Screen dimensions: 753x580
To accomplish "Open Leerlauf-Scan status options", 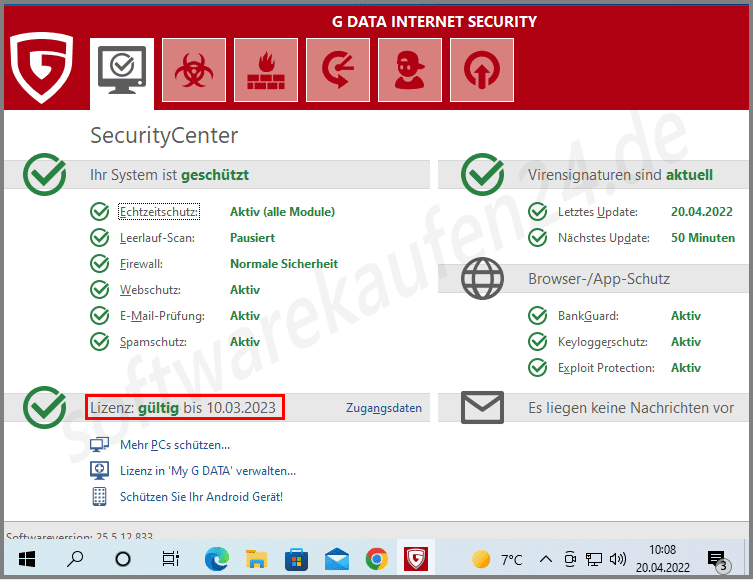I will 157,238.
